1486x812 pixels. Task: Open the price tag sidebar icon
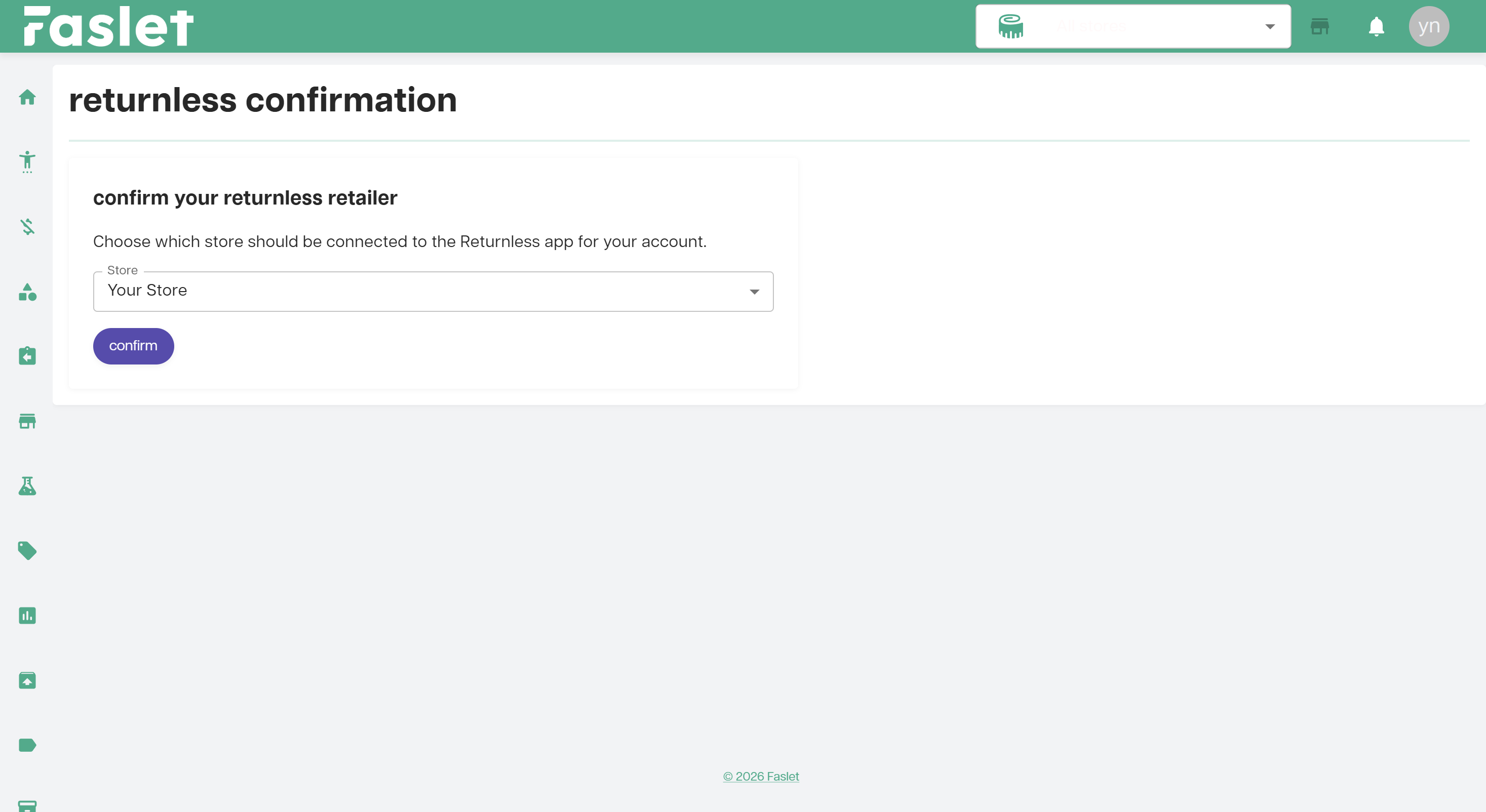27,551
